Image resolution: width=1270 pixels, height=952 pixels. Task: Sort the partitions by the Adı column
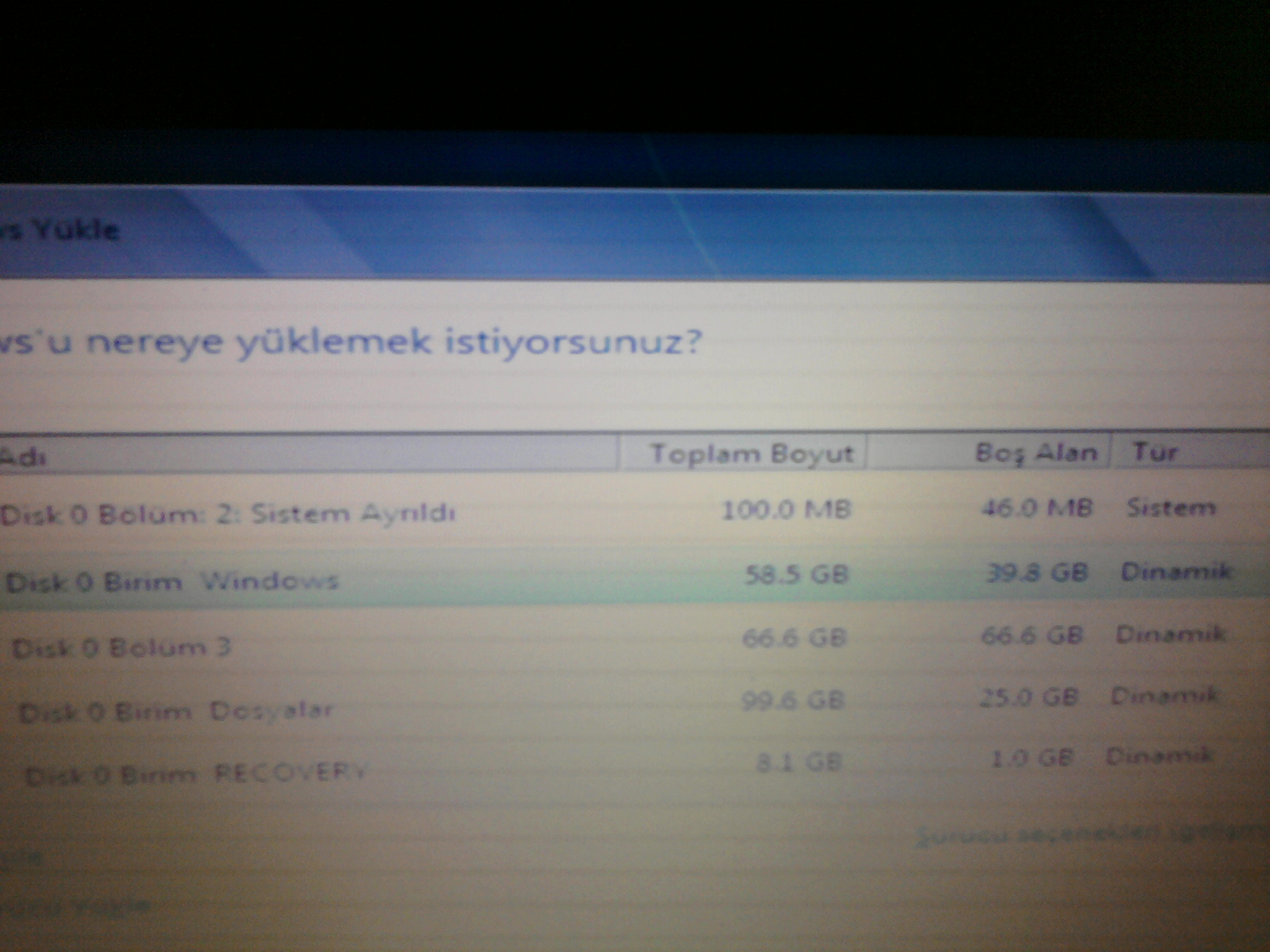pyautogui.click(x=25, y=457)
